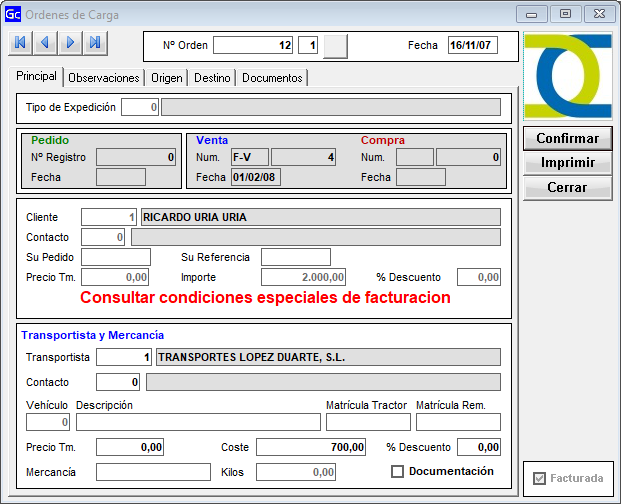Click the Matrícula Tractor input field
The image size is (621, 504).
click(367, 422)
